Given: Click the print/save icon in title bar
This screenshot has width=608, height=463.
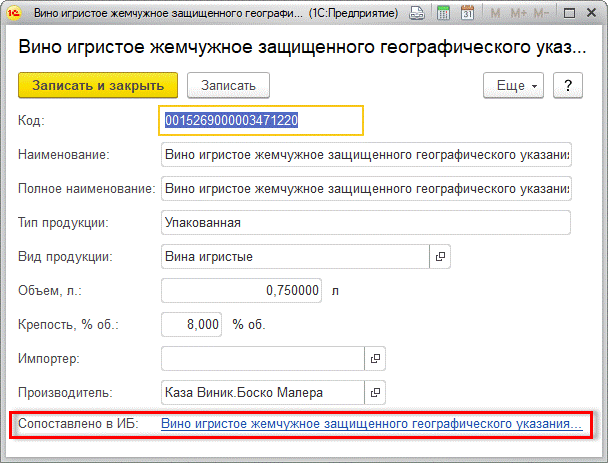Looking at the screenshot, I should click(x=417, y=13).
